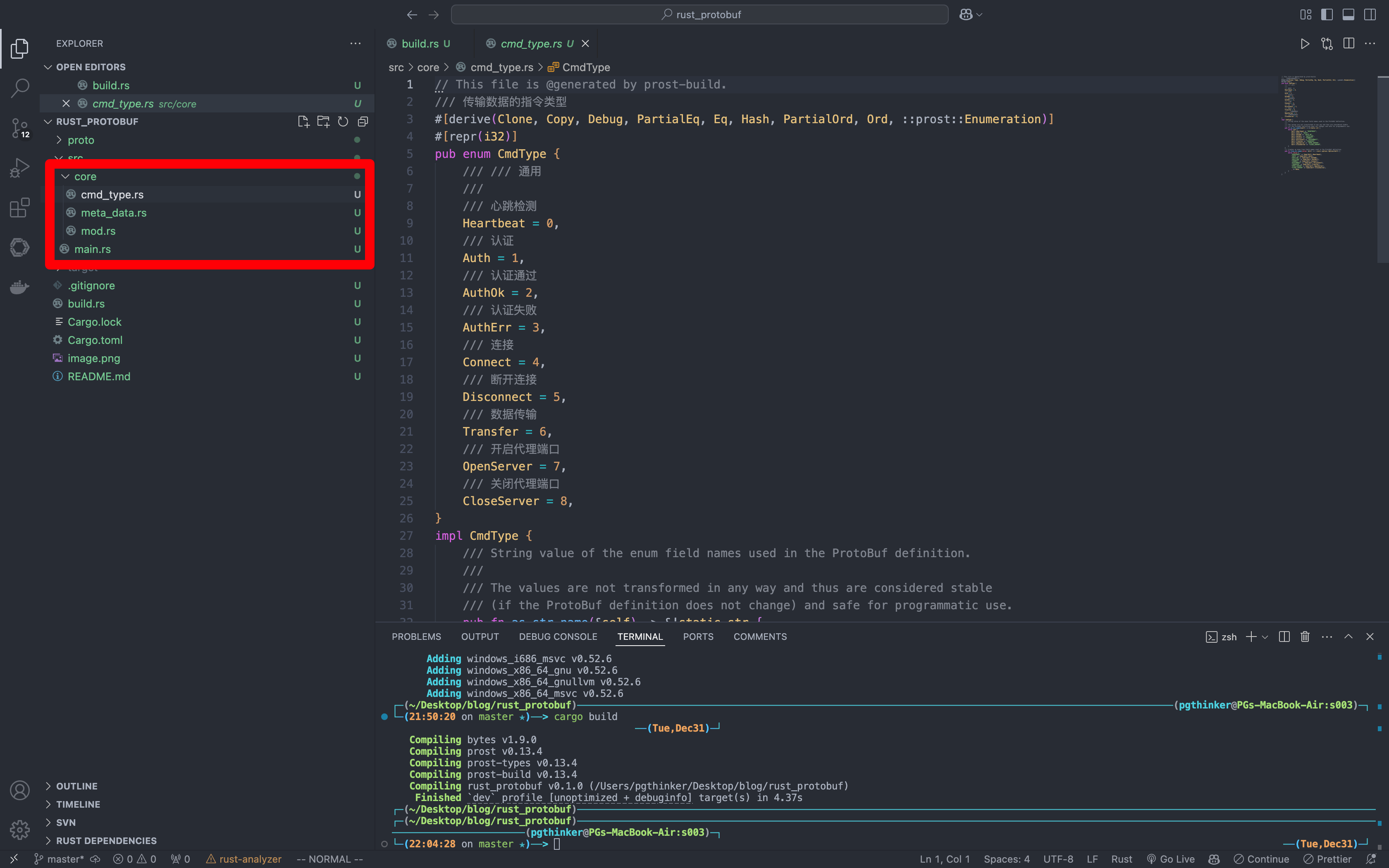Maximize the panel size with caret icon
This screenshot has width=1389, height=868.
[x=1348, y=637]
